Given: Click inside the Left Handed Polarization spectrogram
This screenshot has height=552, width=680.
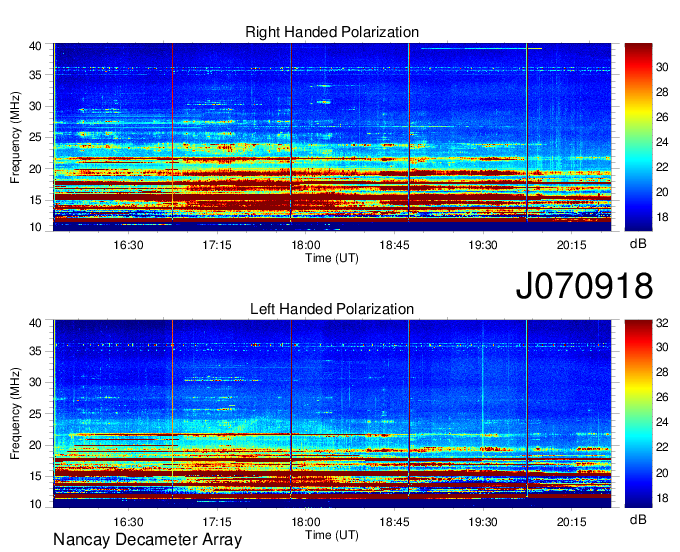Looking at the screenshot, I should (x=332, y=414).
